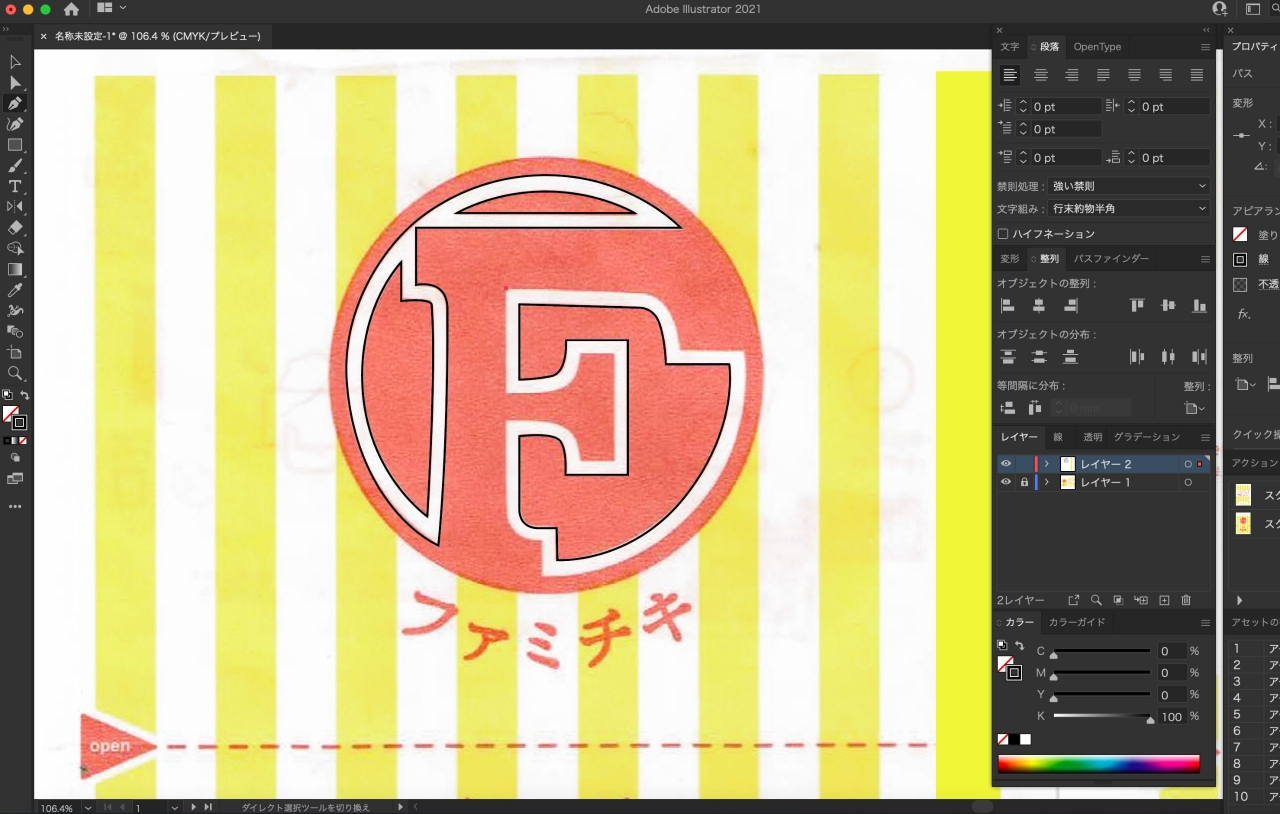
Task: Click horizontal align left in Align panel
Action: tap(1008, 305)
